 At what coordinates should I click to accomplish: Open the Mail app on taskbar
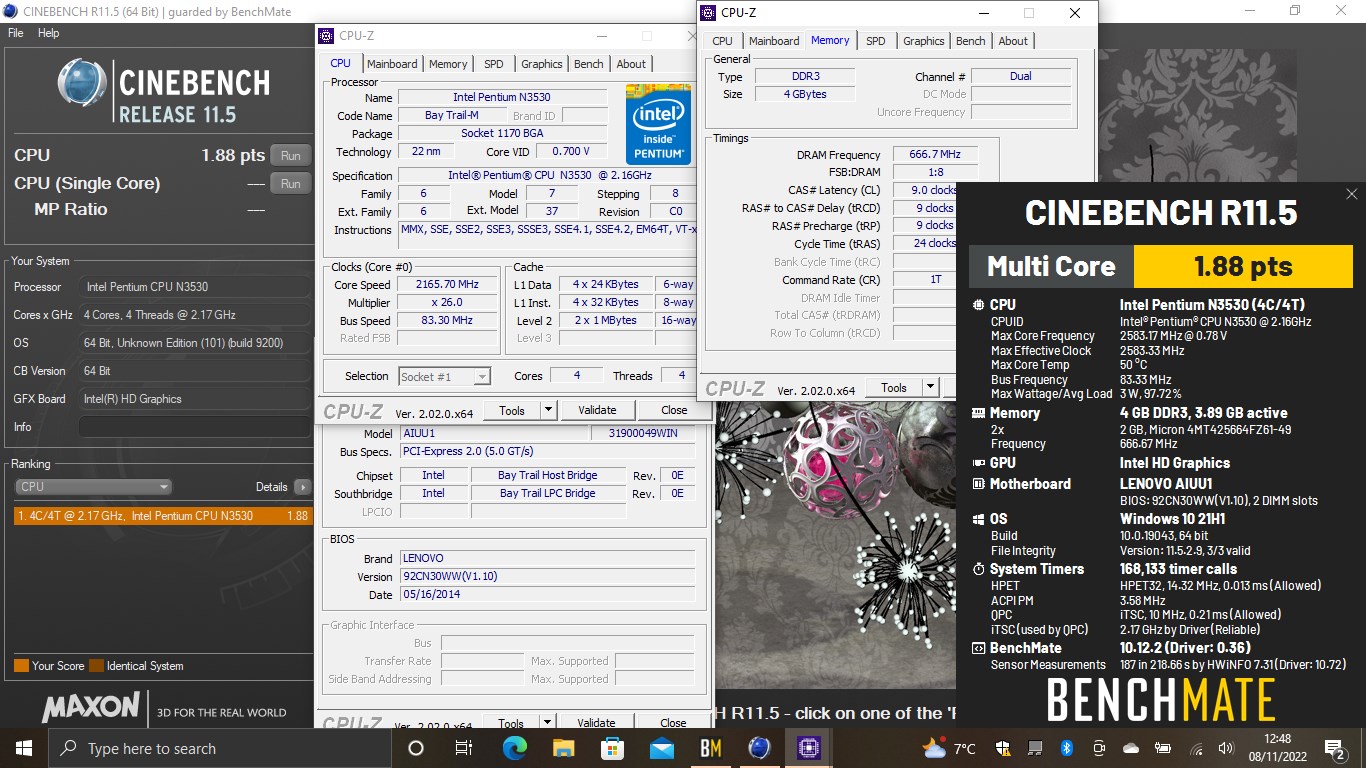point(661,748)
